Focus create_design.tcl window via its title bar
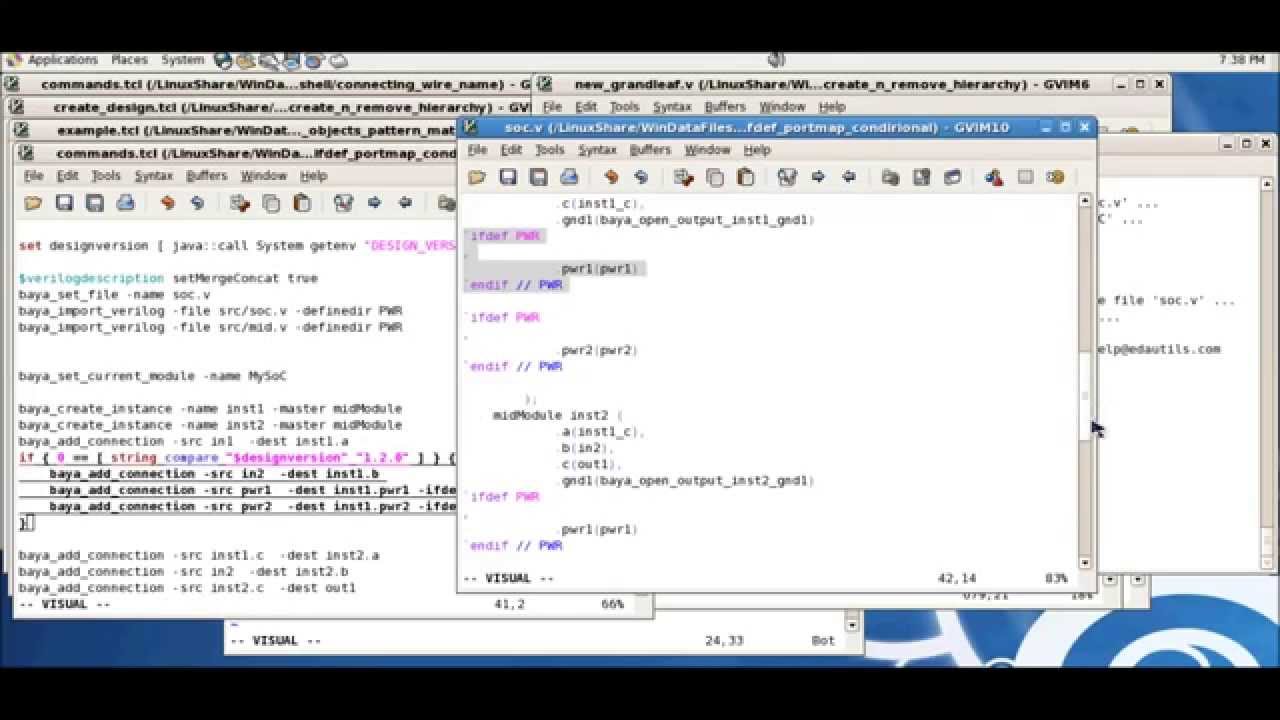The image size is (1280, 720). coord(270,107)
